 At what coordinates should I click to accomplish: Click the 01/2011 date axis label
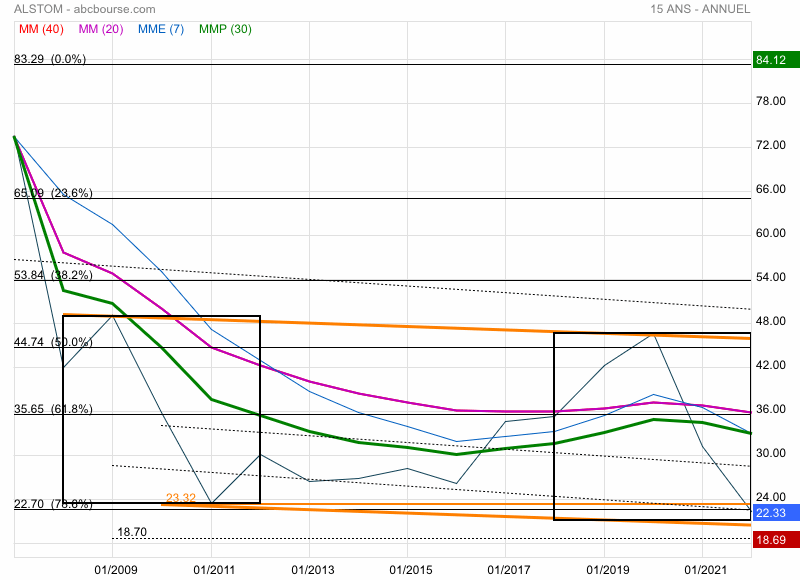(x=214, y=570)
